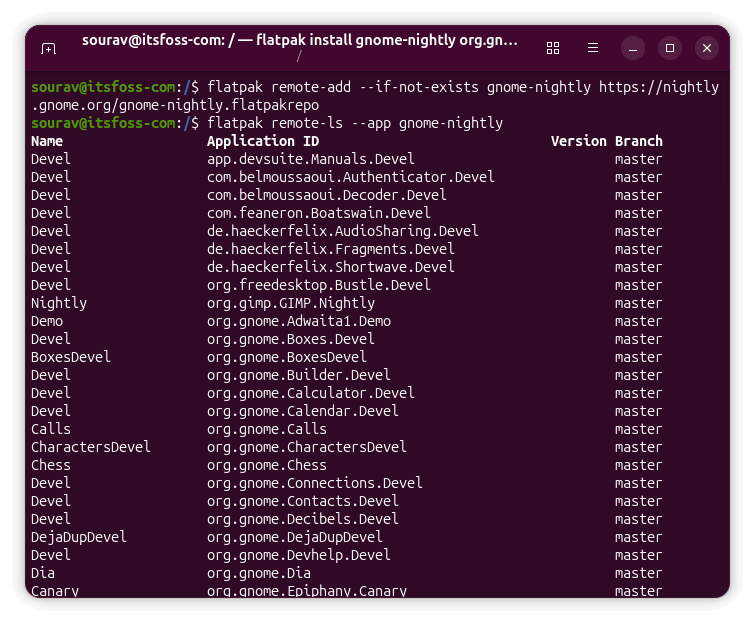Click master branch in org.gnome.Dia row
The width and height of the screenshot is (755, 623).
click(x=638, y=573)
